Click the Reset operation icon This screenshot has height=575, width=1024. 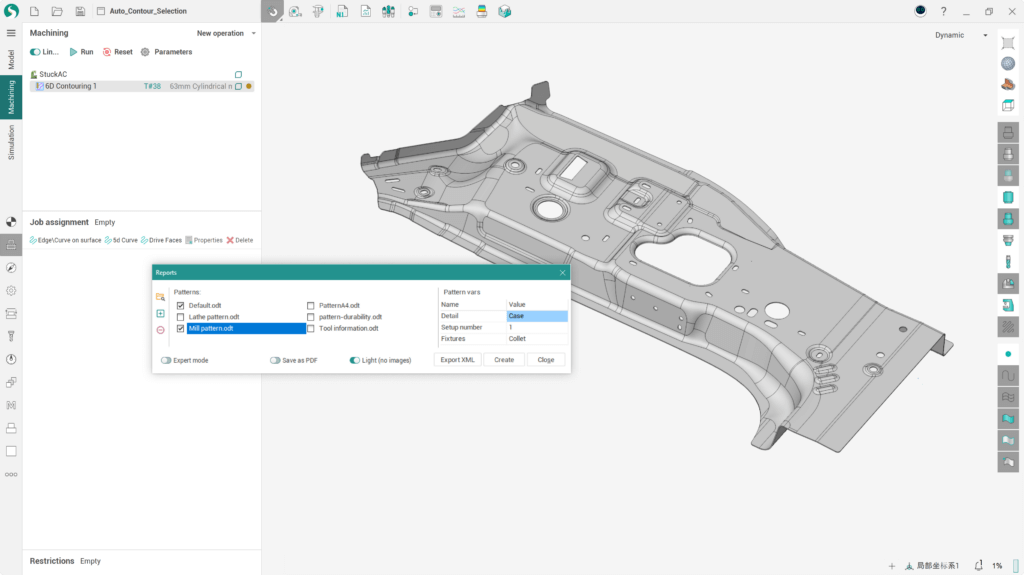107,52
